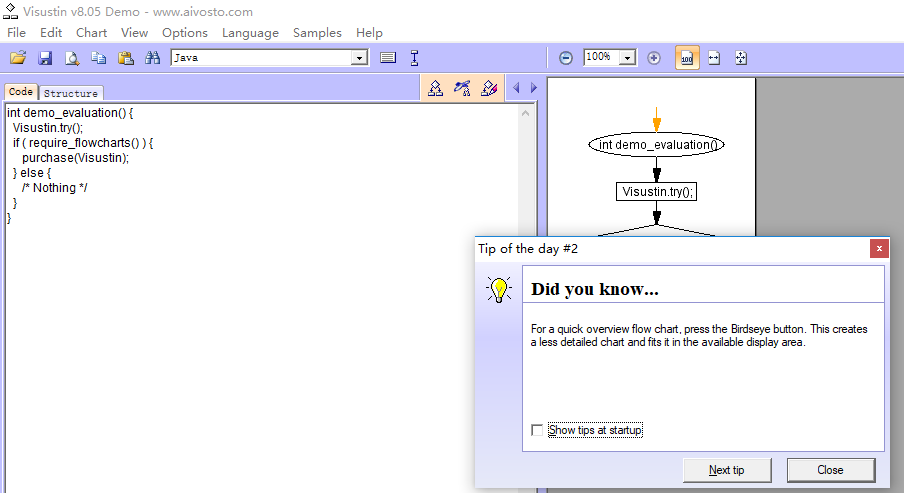
Task: Open the Java language dropdown
Action: tap(359, 58)
